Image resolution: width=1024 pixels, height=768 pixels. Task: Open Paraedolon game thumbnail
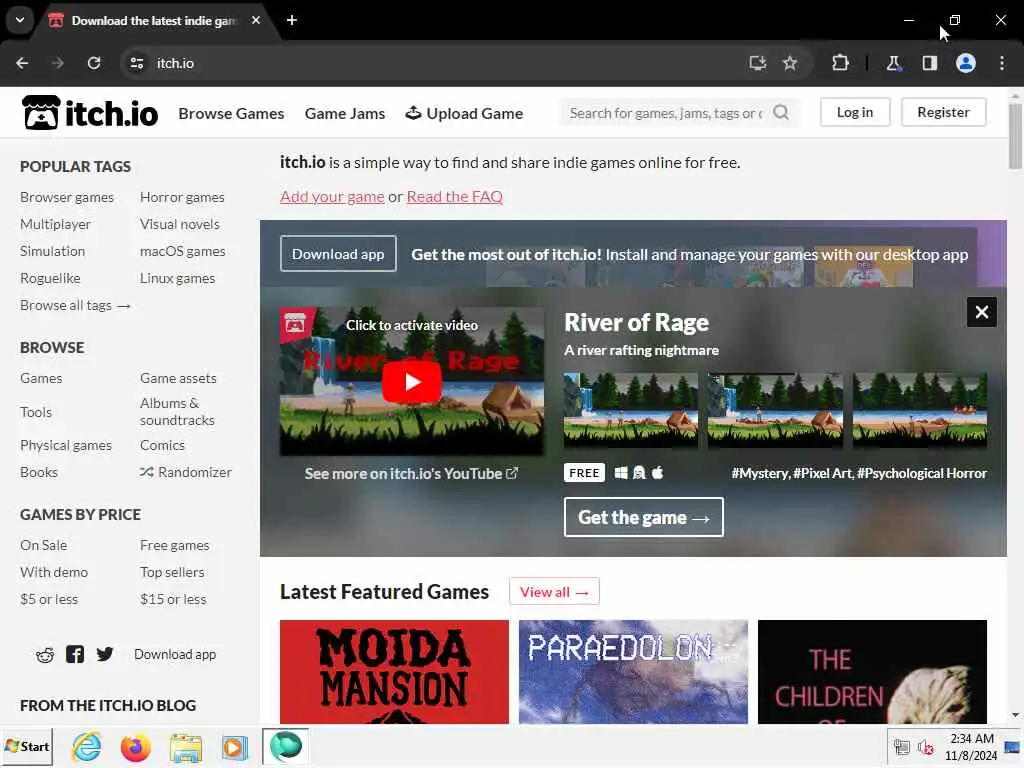(633, 672)
